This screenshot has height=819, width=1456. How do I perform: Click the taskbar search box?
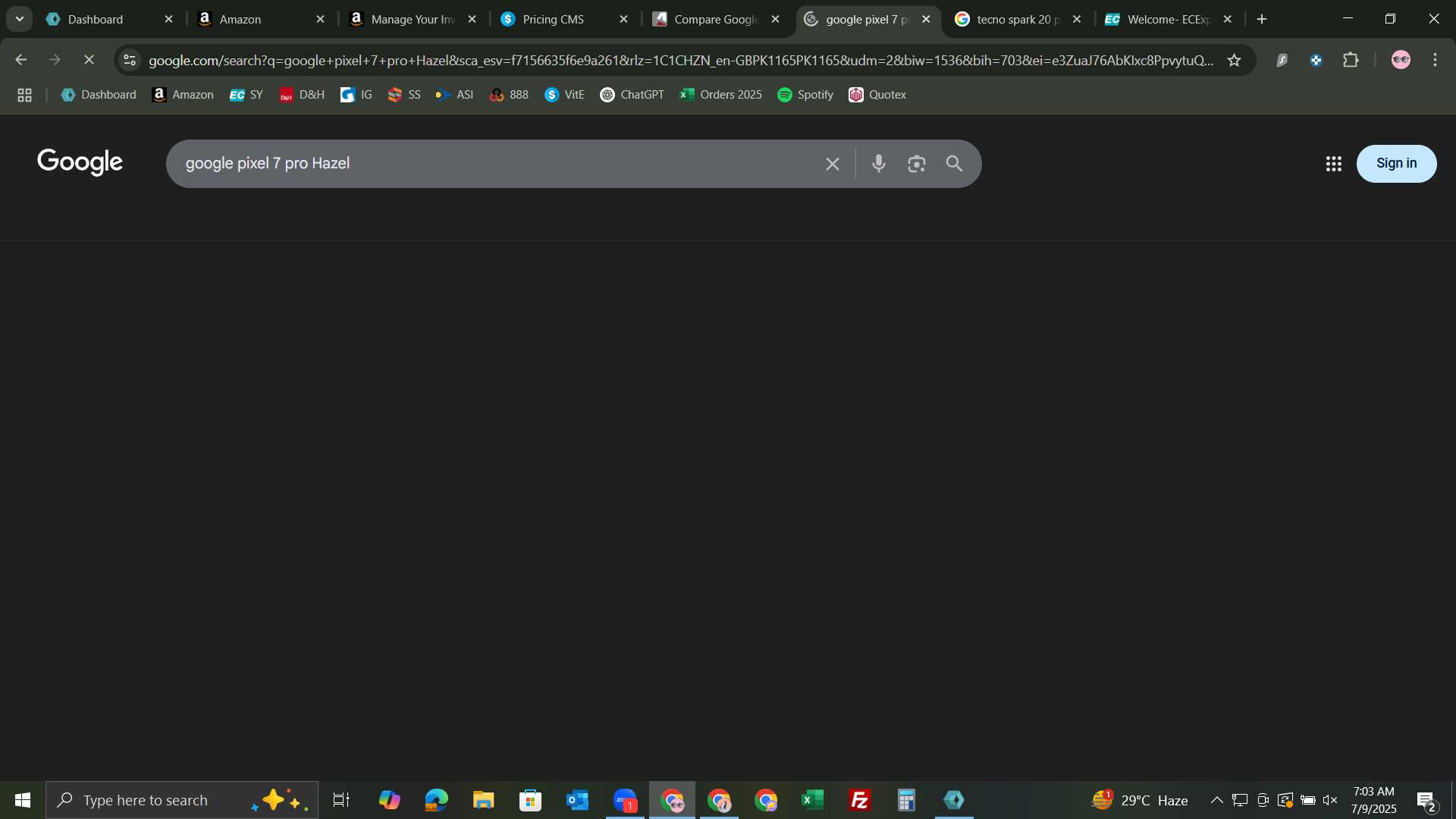tap(182, 800)
